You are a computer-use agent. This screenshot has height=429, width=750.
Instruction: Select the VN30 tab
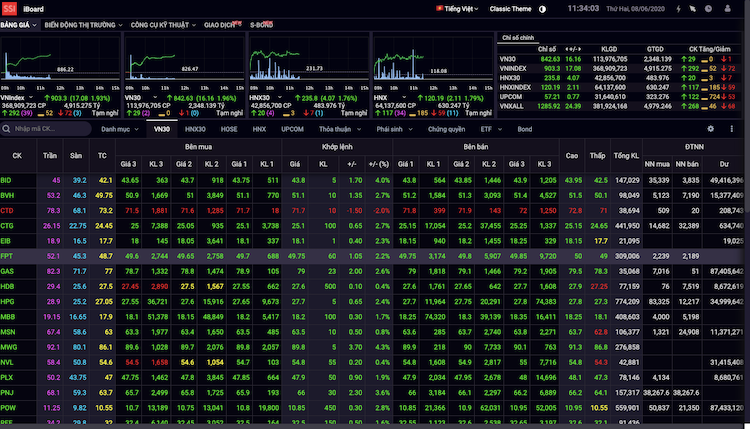162,129
